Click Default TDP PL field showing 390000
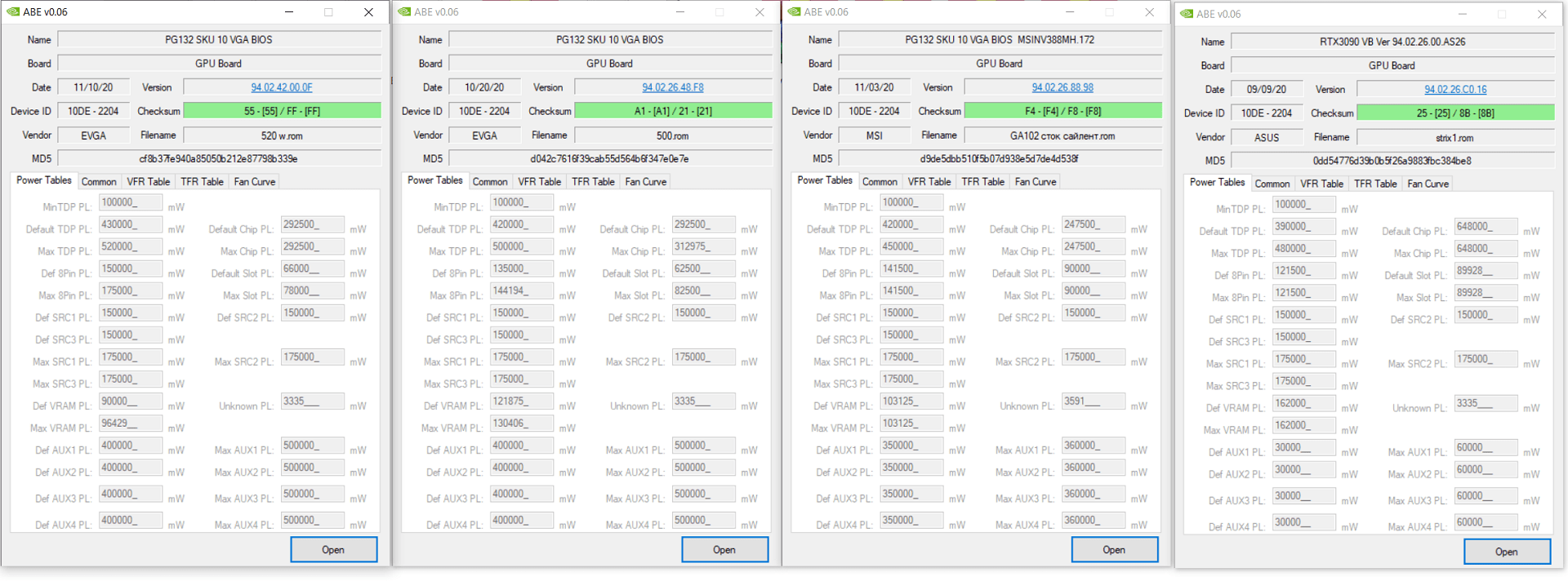 [x=1304, y=227]
